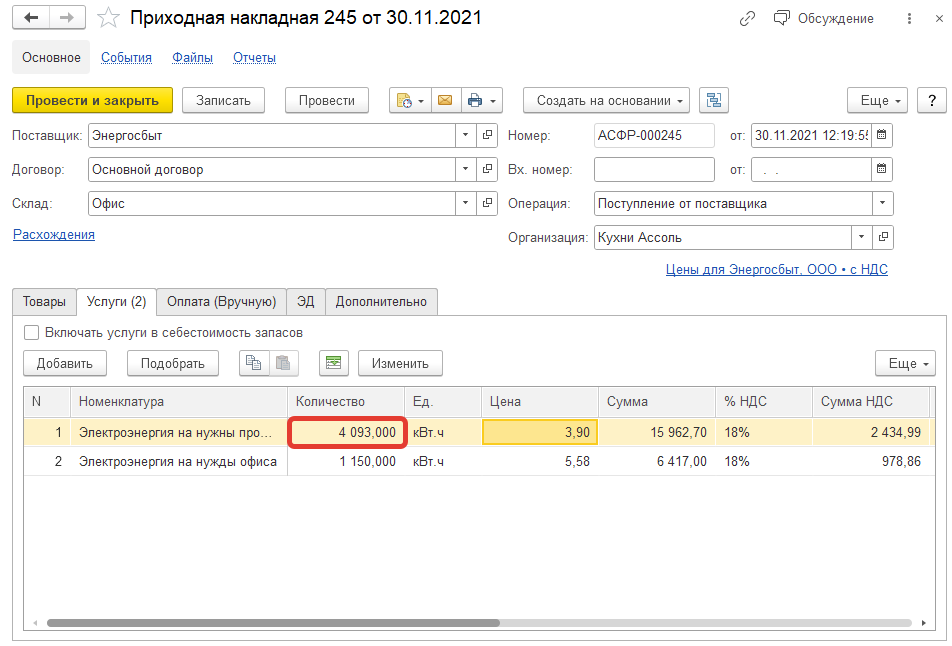Open Склад Офис card icon
This screenshot has width=952, height=646.
coord(487,203)
